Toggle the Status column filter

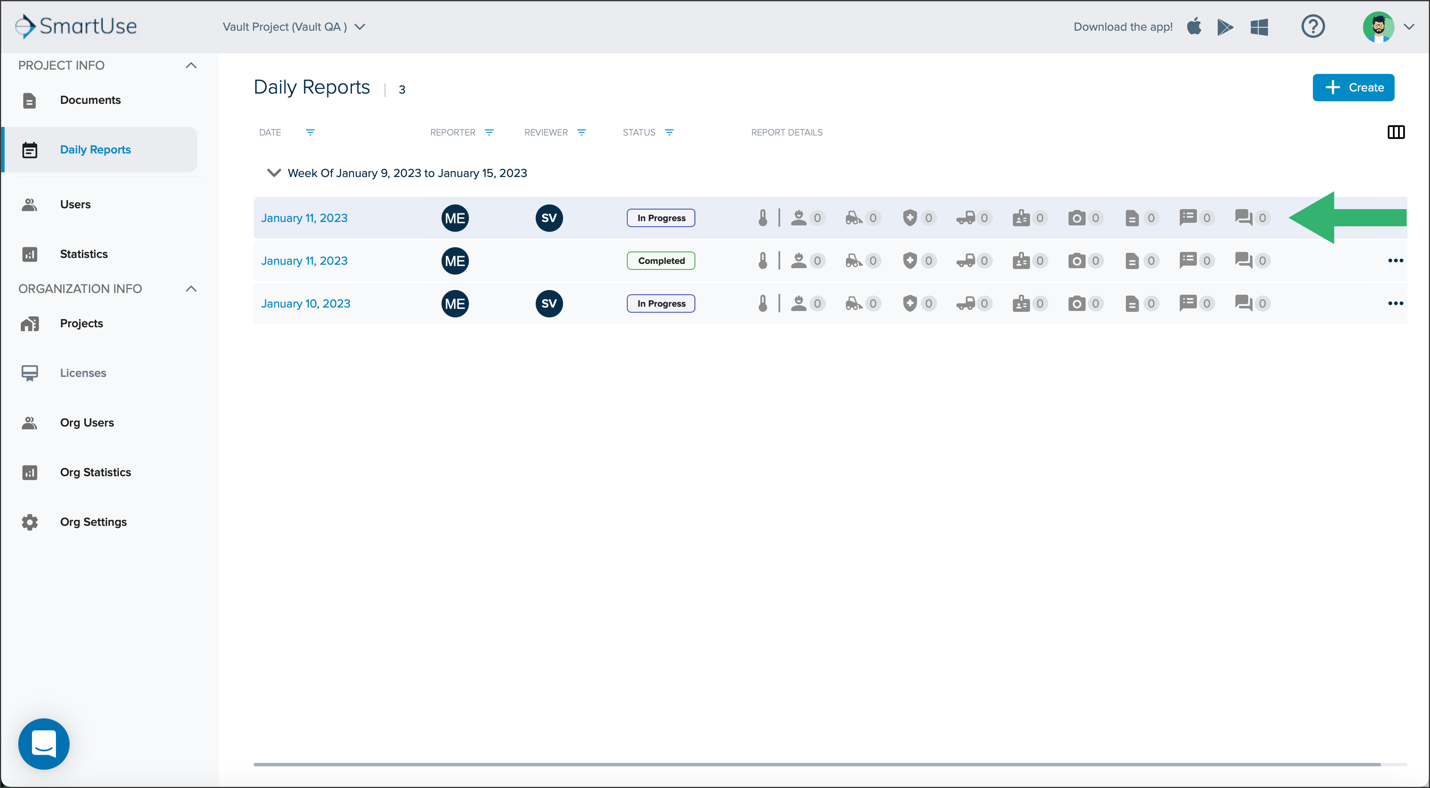click(x=669, y=132)
